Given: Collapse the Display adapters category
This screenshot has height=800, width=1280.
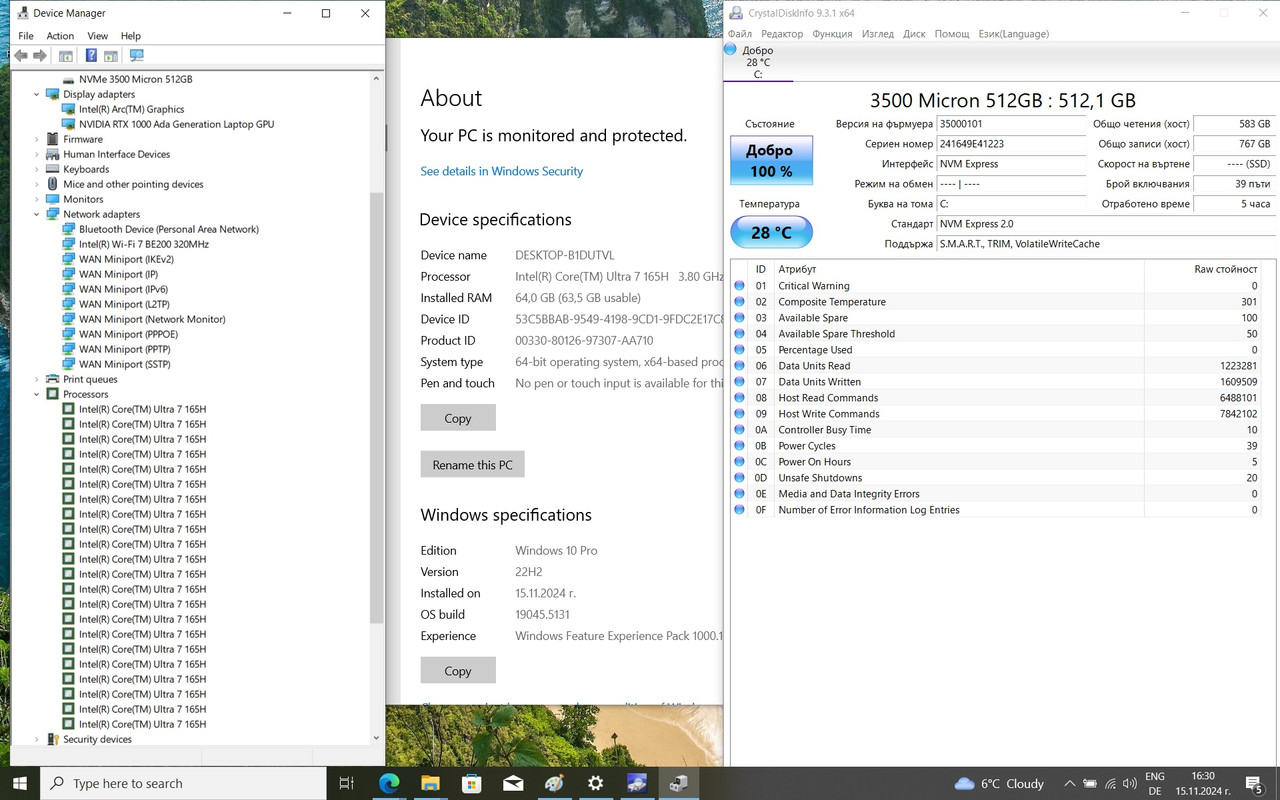Looking at the screenshot, I should point(37,94).
